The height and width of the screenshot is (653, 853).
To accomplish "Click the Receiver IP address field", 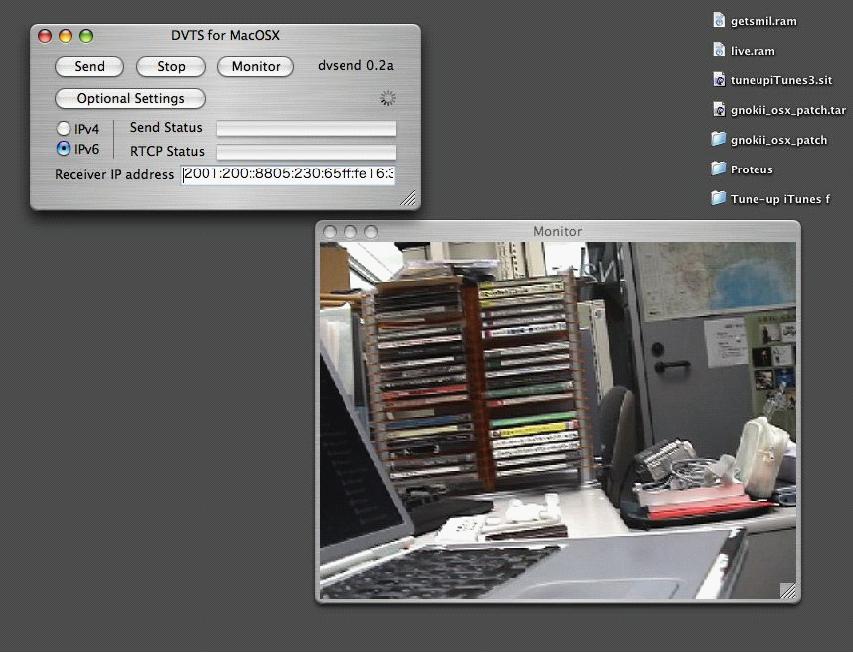I will [288, 175].
